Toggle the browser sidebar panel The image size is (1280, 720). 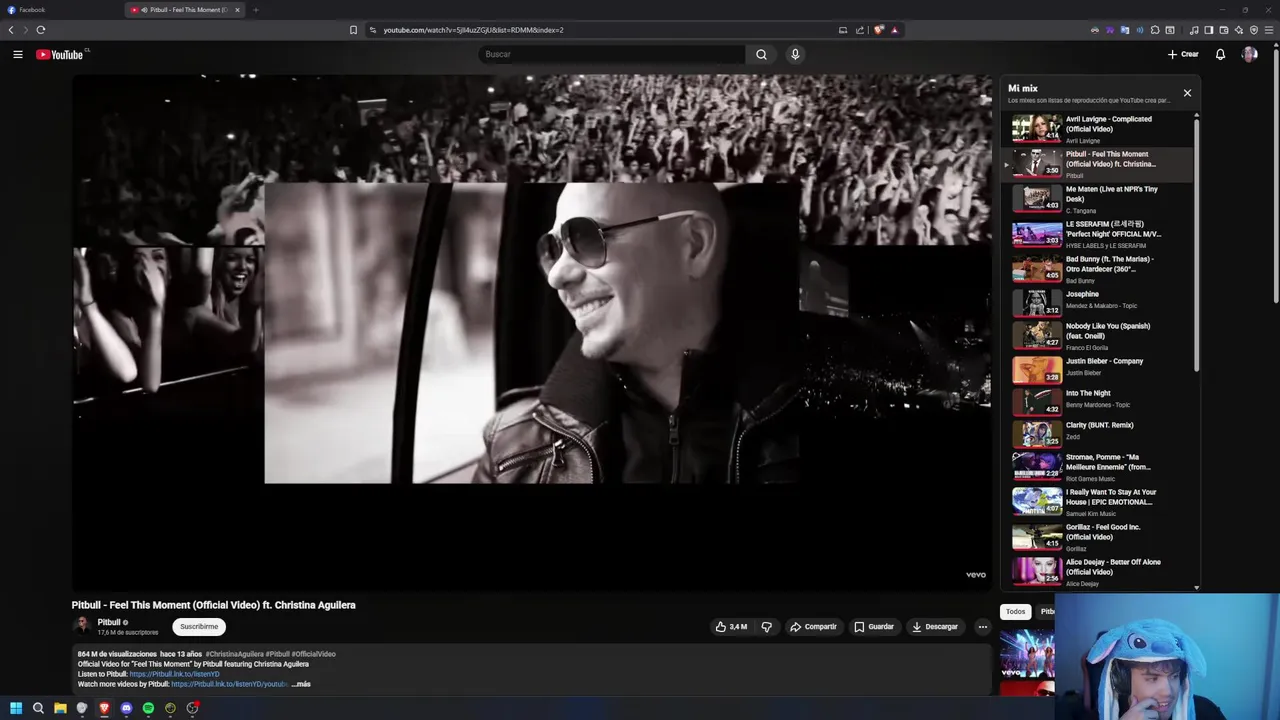pyautogui.click(x=1208, y=30)
